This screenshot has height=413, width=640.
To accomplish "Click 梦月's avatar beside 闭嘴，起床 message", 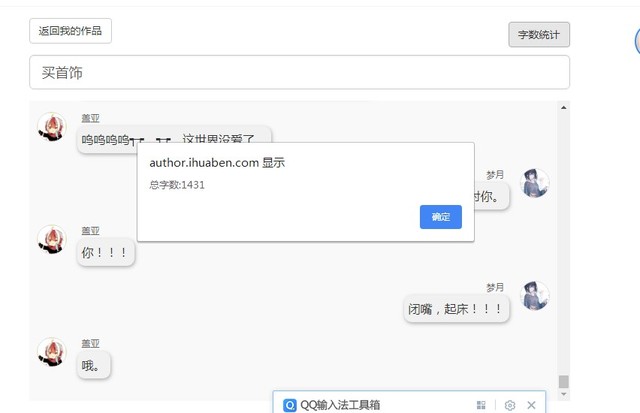I will point(535,296).
